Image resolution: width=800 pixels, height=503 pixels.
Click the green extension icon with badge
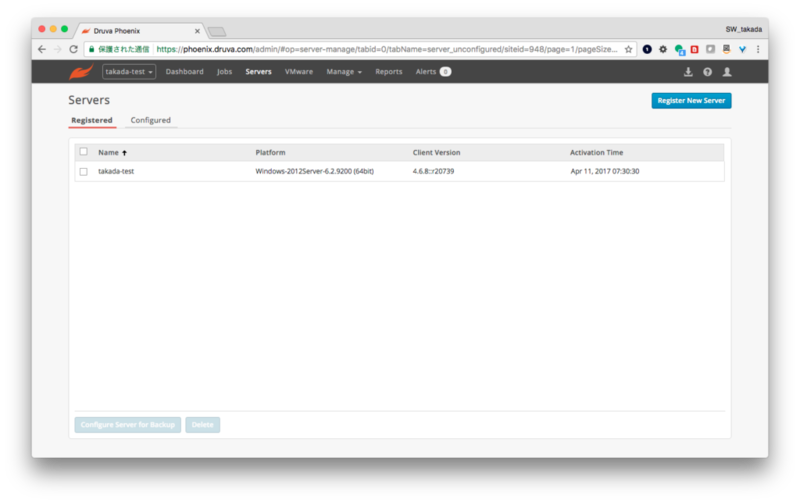point(679,49)
